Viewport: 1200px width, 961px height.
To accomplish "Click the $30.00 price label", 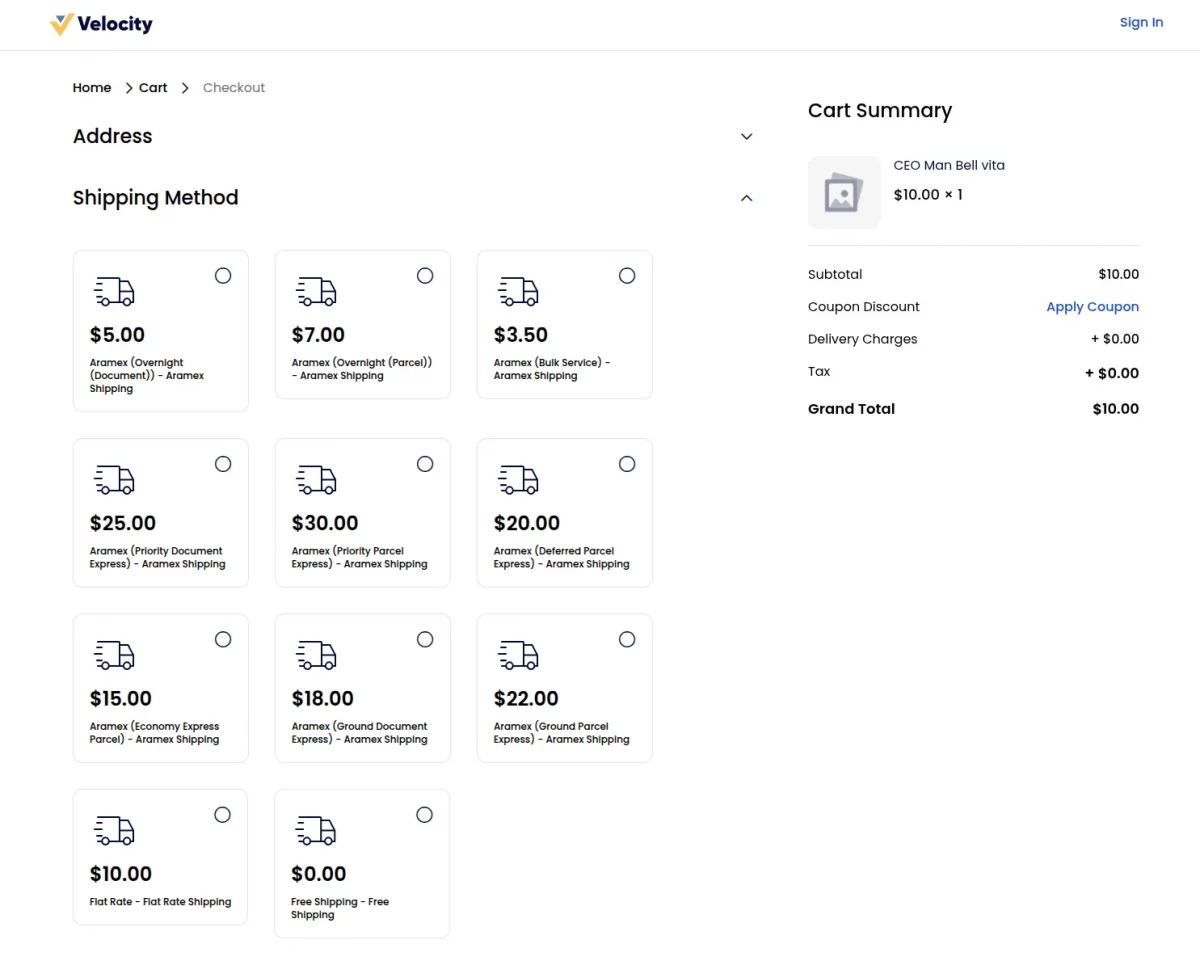I will (325, 523).
